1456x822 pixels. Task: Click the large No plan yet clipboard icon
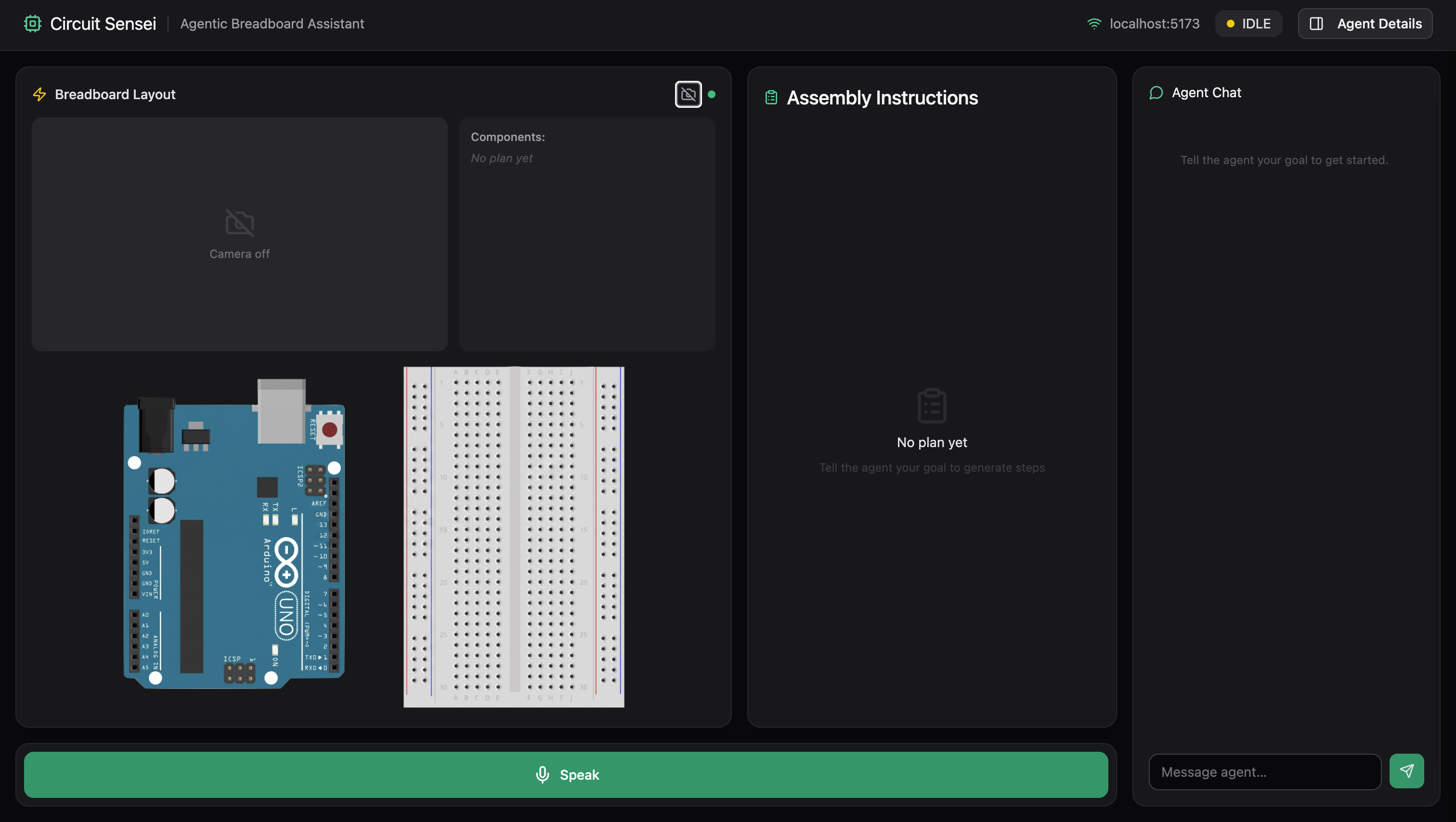coord(932,405)
